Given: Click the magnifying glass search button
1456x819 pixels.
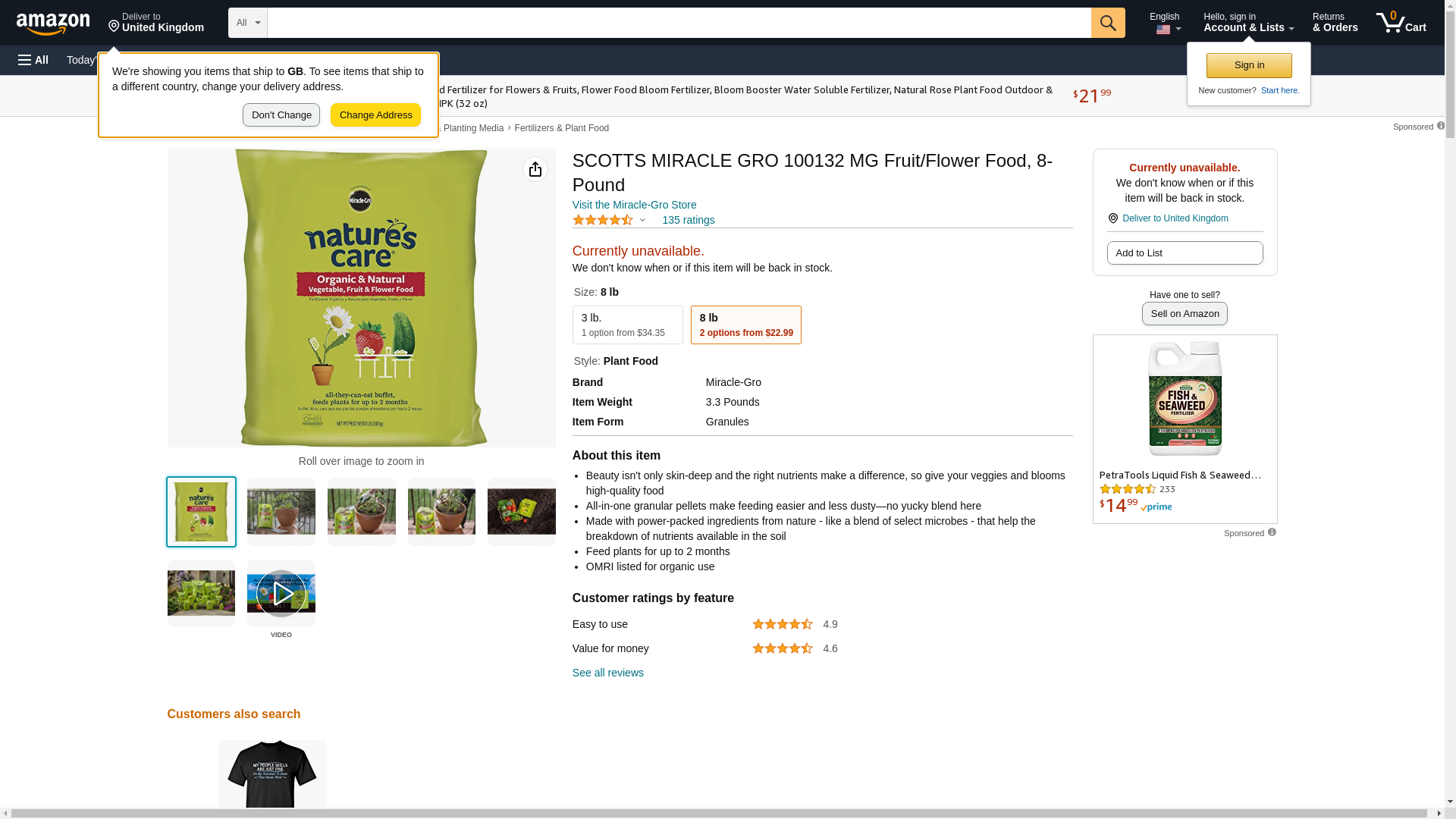Looking at the screenshot, I should click(1108, 23).
